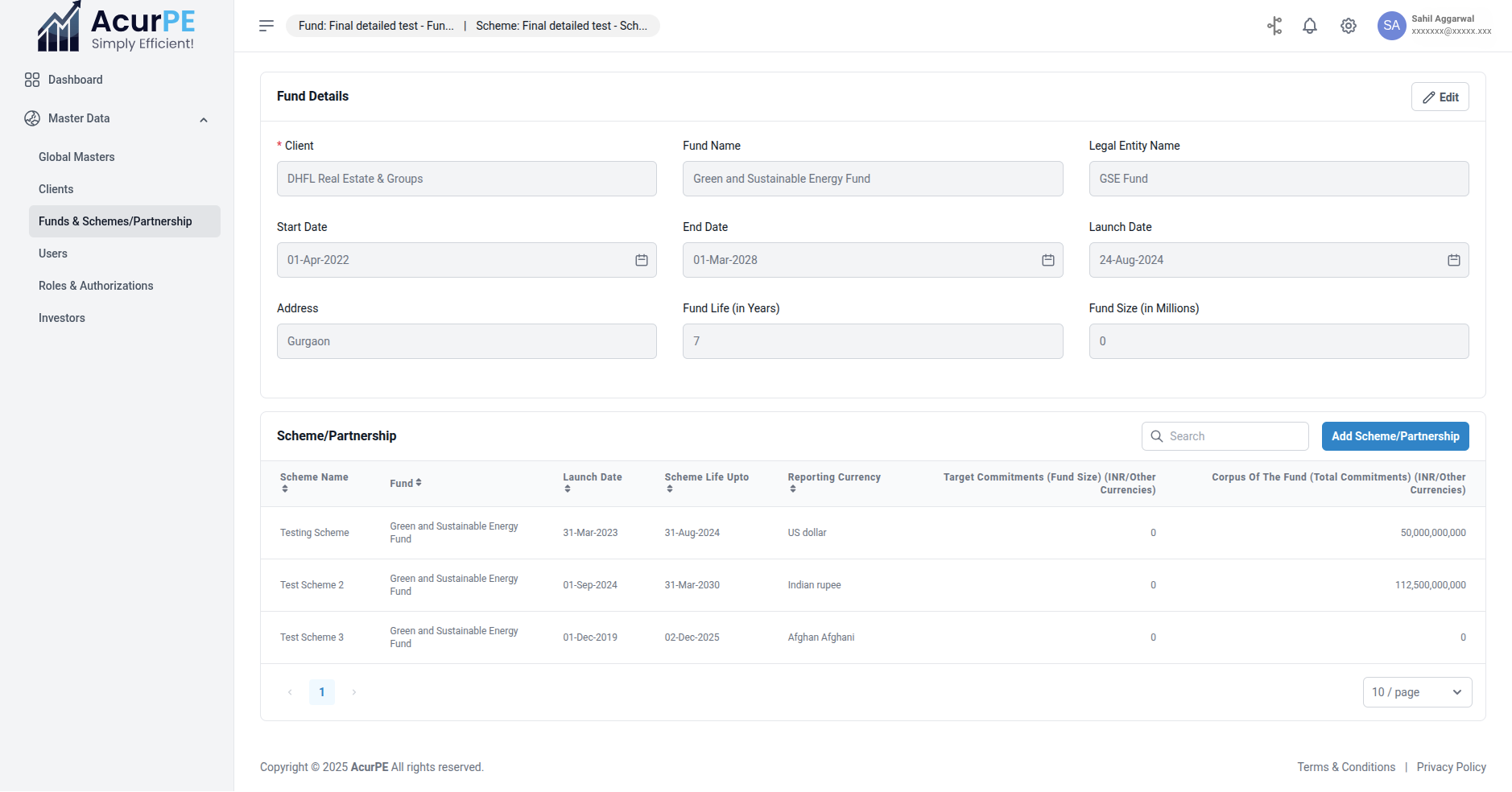Screen dimensions: 1512x792
Task: Open the Privacy Policy link
Action: pos(1451,767)
